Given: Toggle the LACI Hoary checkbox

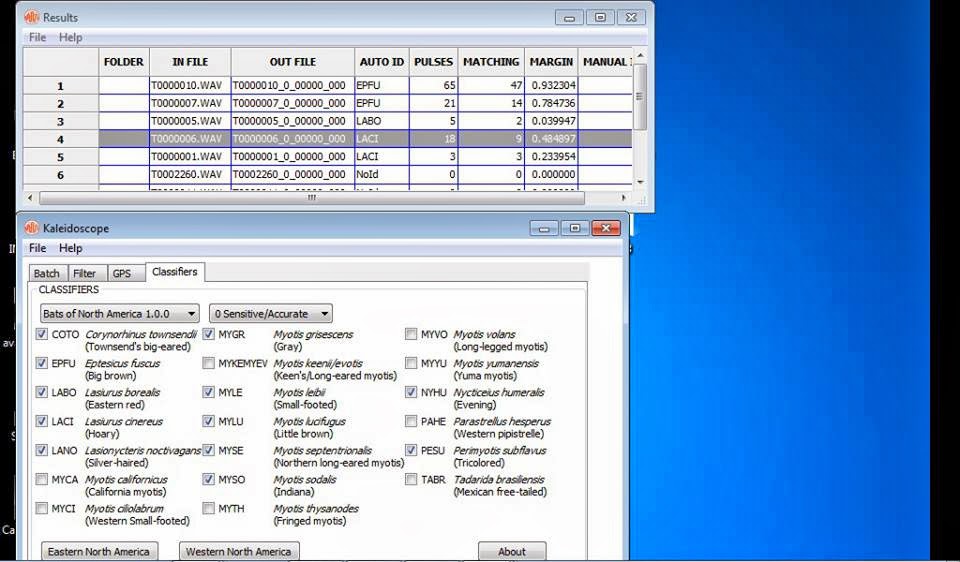Looking at the screenshot, I should pos(42,421).
